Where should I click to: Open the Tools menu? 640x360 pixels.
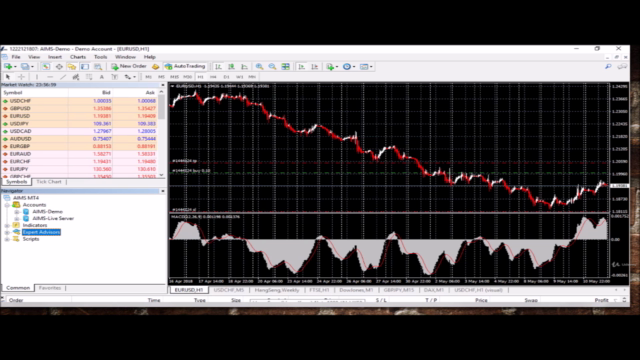click(100, 57)
